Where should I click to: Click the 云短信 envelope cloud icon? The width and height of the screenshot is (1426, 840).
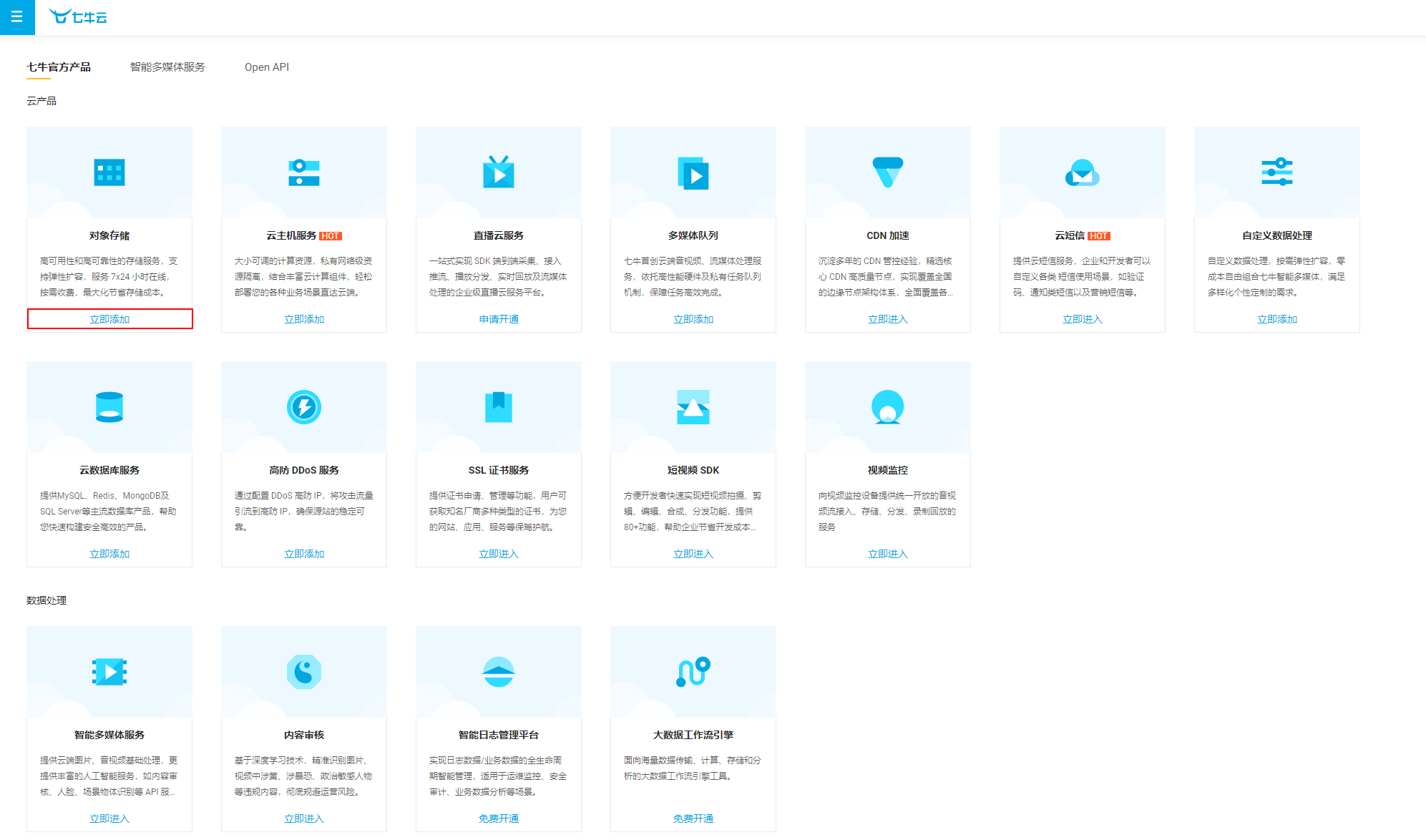pos(1083,172)
